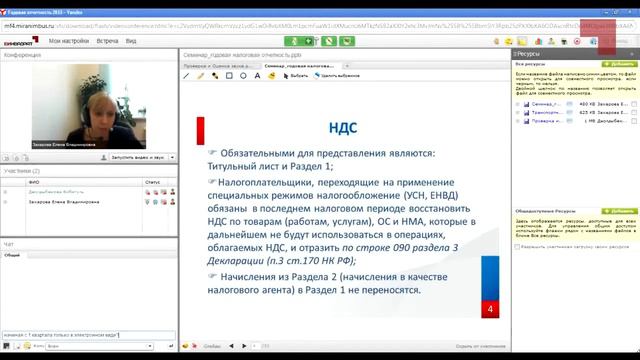Screen dimensions: 640x360
Task: Tick the checkbox on Семинар_г... resource row
Action: (x=634, y=104)
